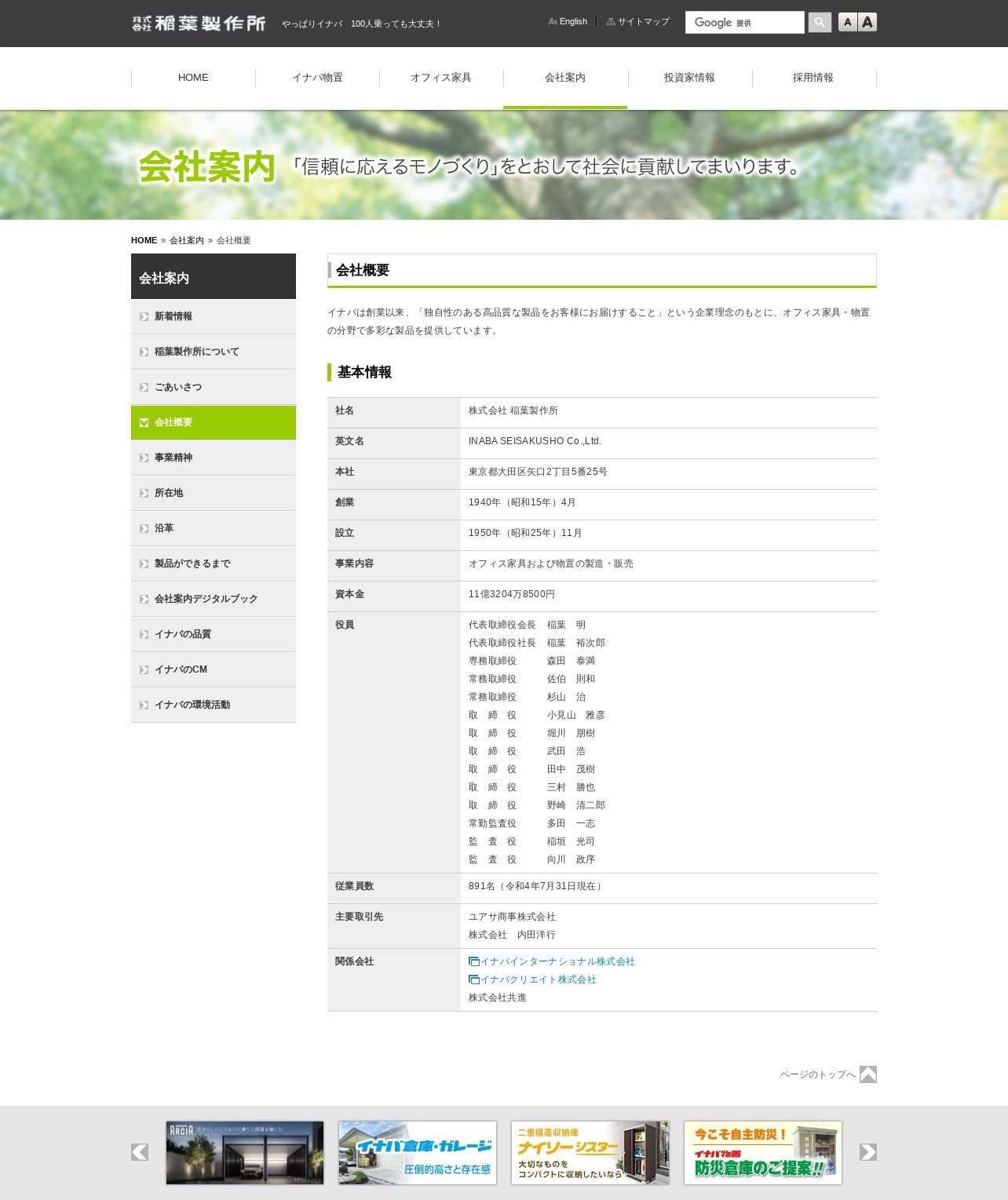Viewport: 1008px width, 1200px height.
Task: Click the sitemap icon in header
Action: point(611,22)
